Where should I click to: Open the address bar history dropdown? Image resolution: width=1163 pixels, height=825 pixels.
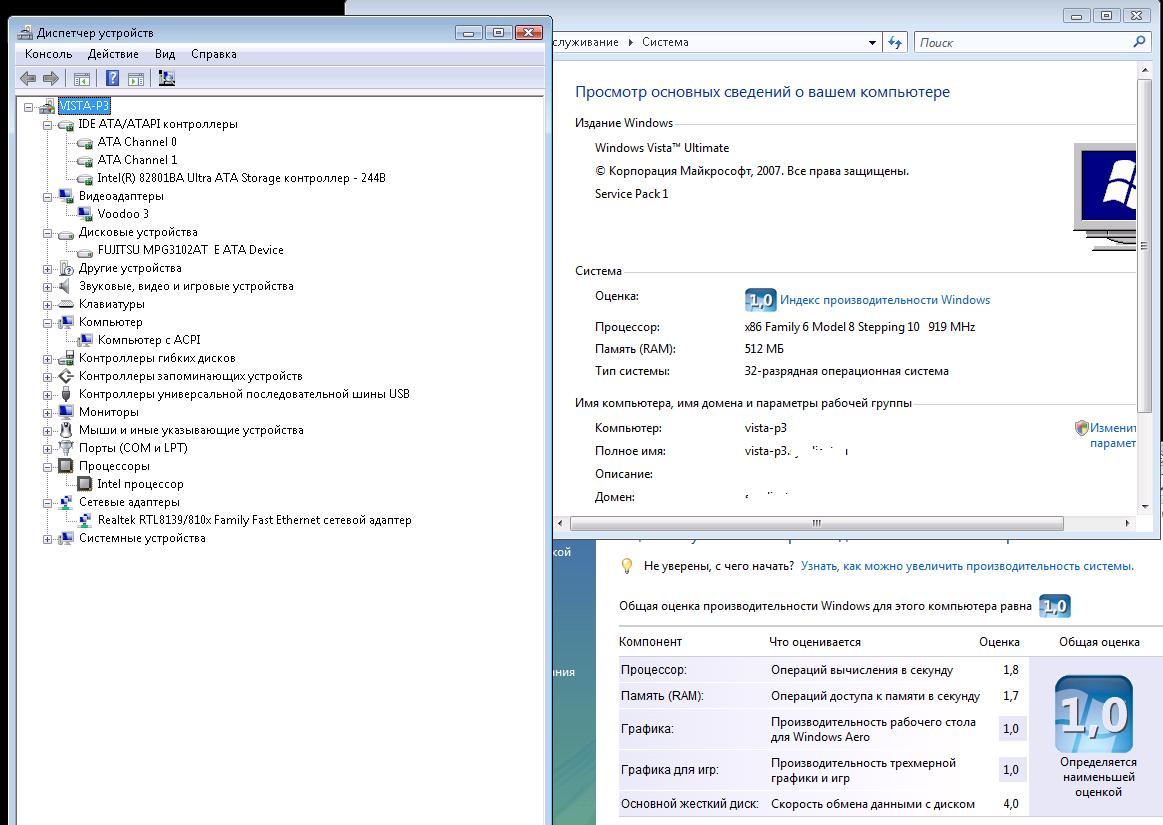[x=872, y=43]
